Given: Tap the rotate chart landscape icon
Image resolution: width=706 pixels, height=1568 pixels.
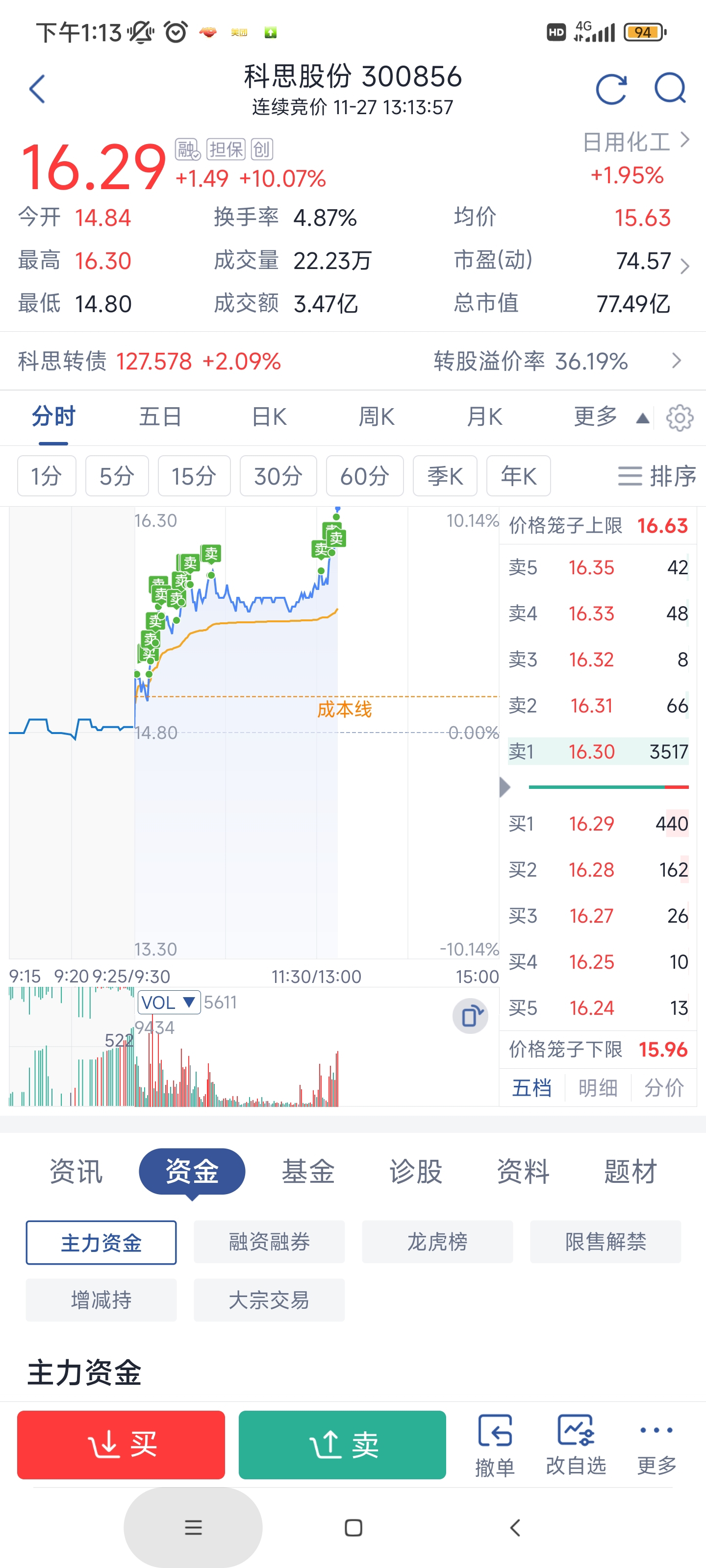Looking at the screenshot, I should pos(470,1016).
